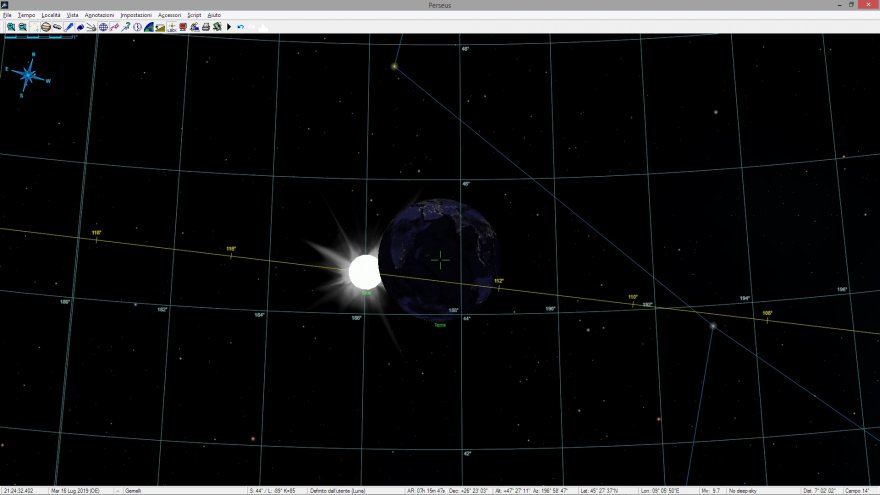This screenshot has height=495, width=880.
Task: Click the printer icon in toolbar
Action: [x=205, y=27]
